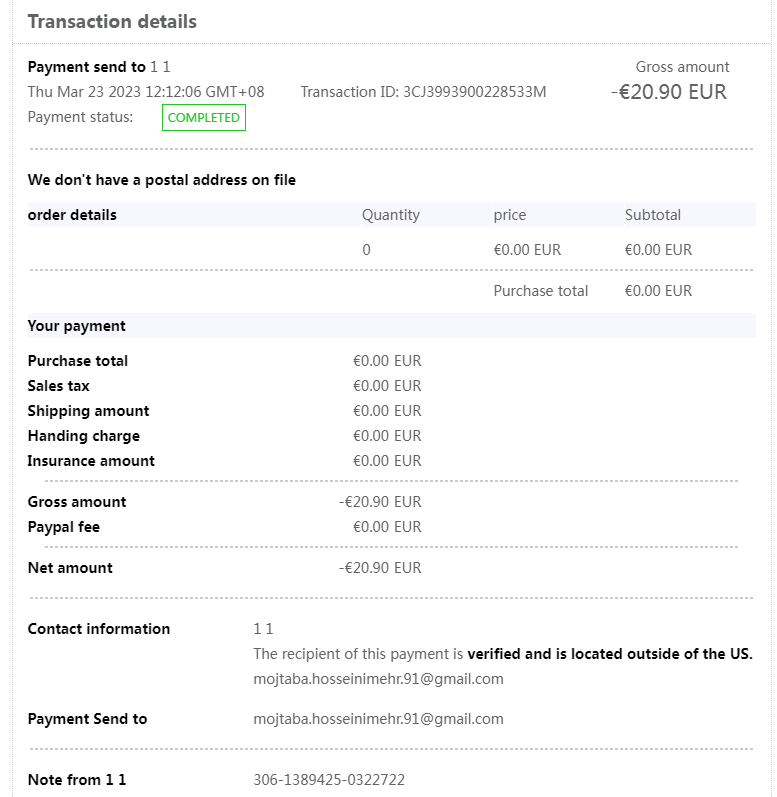This screenshot has height=797, width=777.
Task: Click the COMPLETED payment status badge
Action: pyautogui.click(x=204, y=118)
